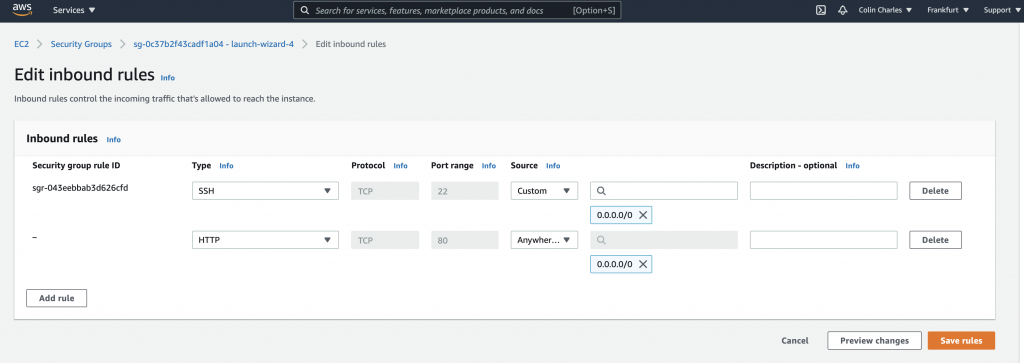Open Info link for Source column

point(553,166)
